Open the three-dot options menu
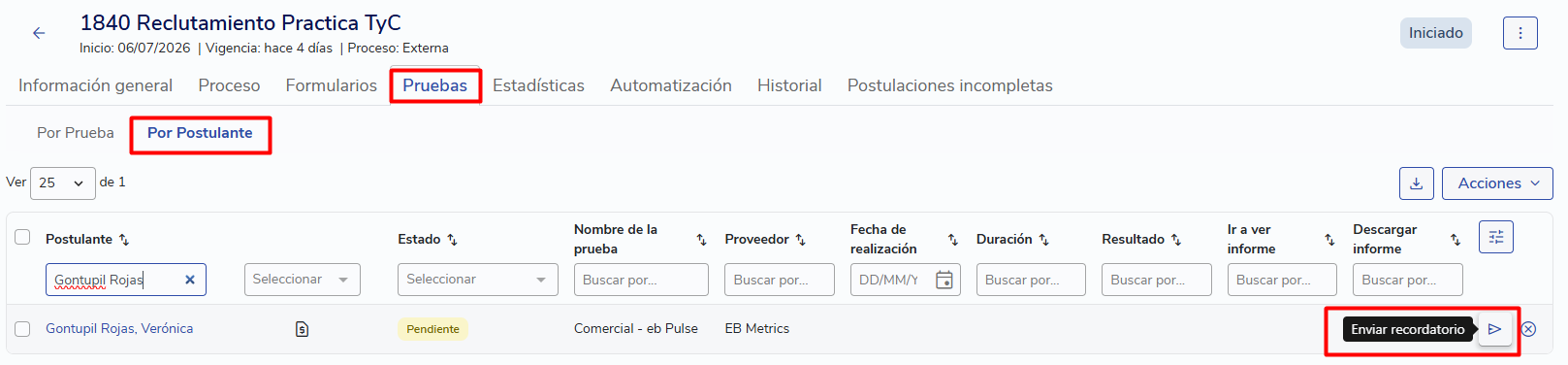The image size is (1568, 365). 1520,33
